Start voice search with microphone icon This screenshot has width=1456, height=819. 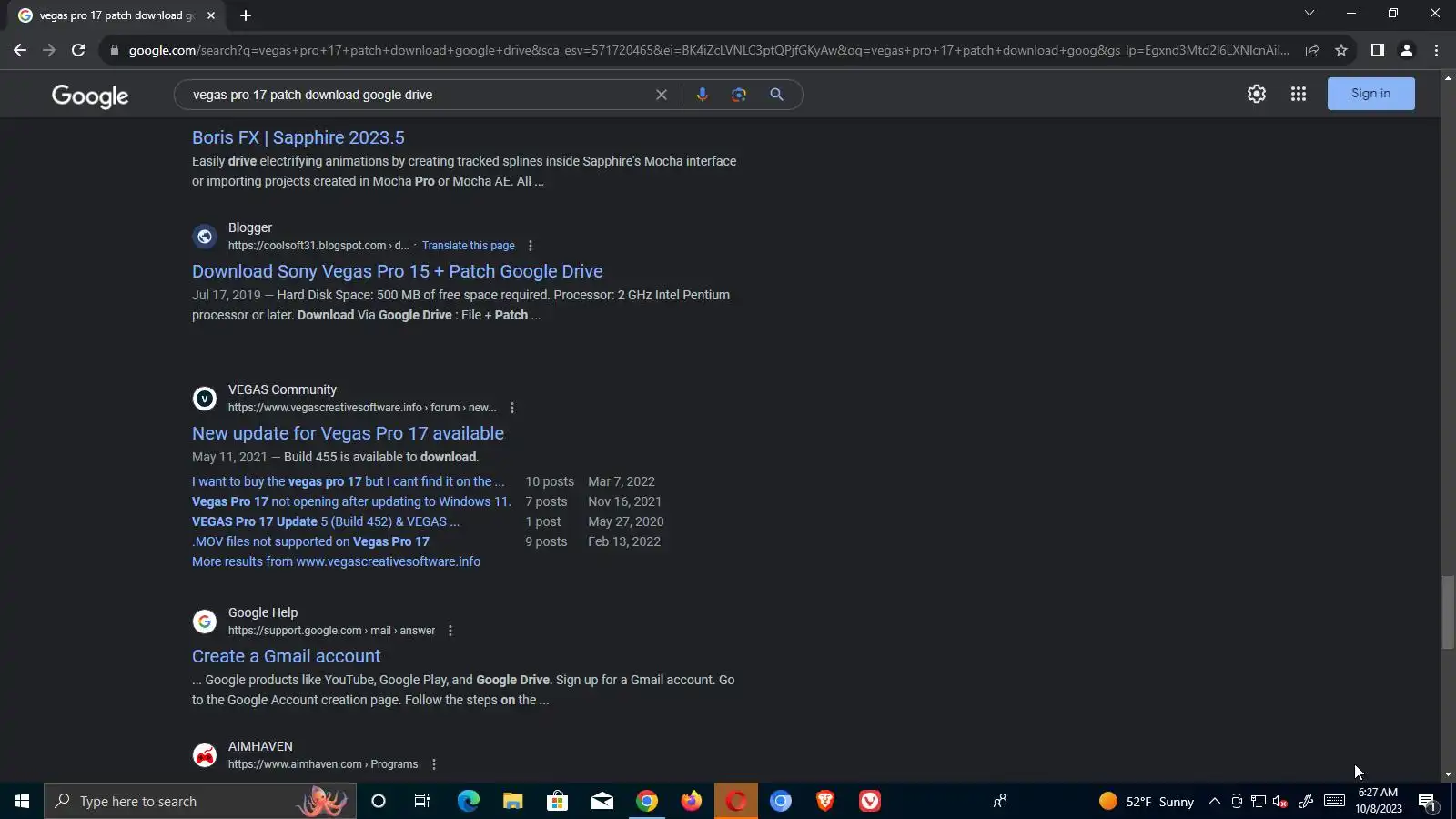point(703,95)
